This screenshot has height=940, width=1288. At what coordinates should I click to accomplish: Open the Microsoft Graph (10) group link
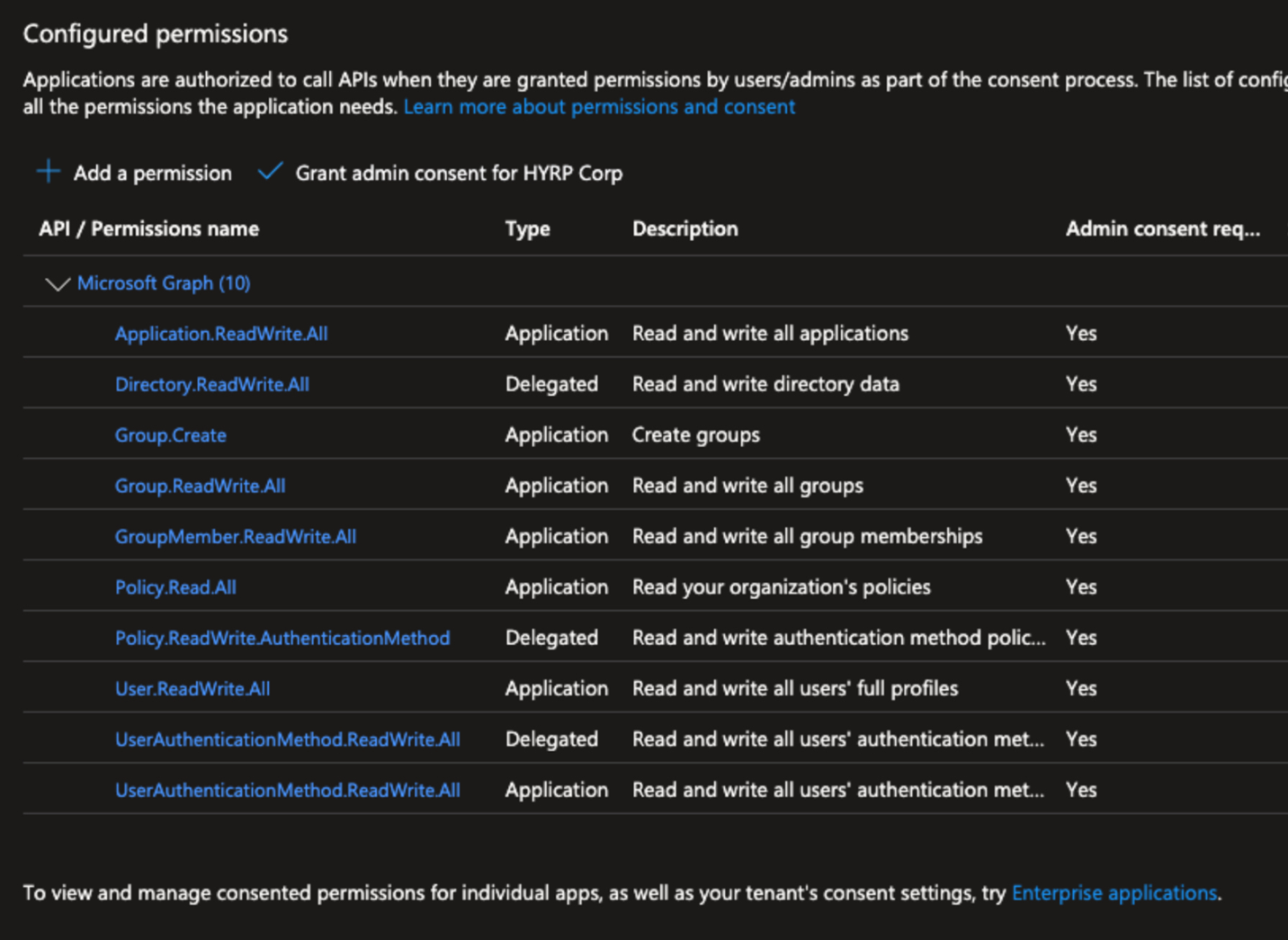click(163, 283)
